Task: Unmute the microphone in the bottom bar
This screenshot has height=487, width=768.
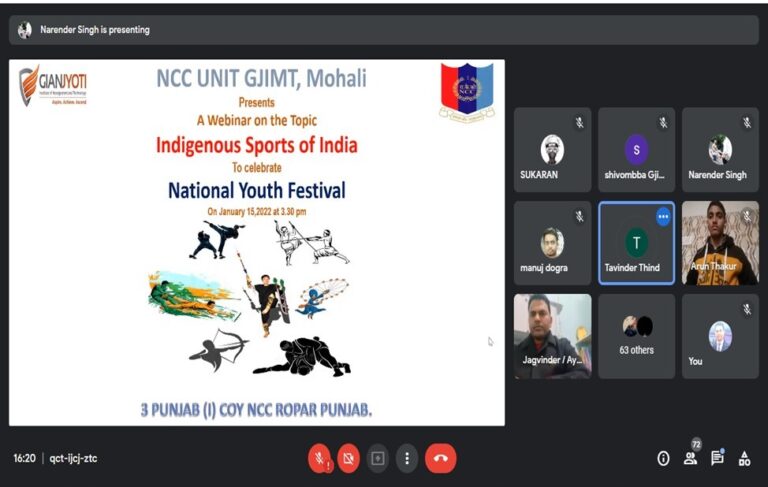Action: [x=320, y=459]
